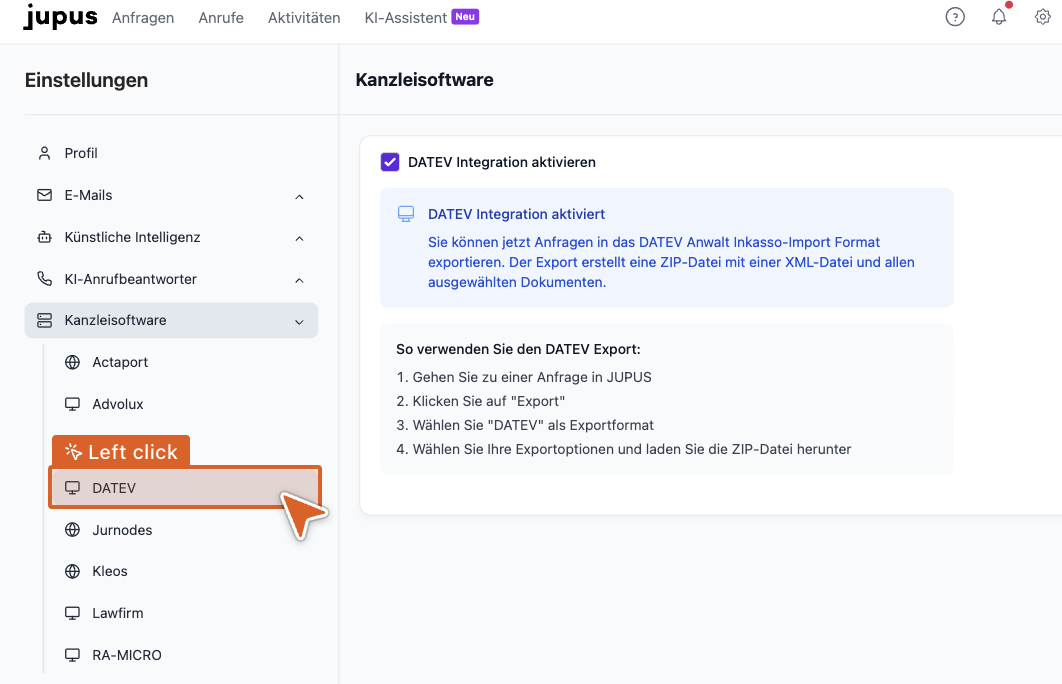Click the Kanzleisoftware server icon
This screenshot has height=684, width=1062.
(x=45, y=320)
